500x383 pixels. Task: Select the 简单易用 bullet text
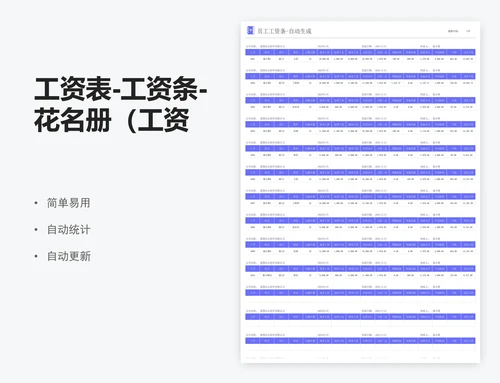point(68,203)
